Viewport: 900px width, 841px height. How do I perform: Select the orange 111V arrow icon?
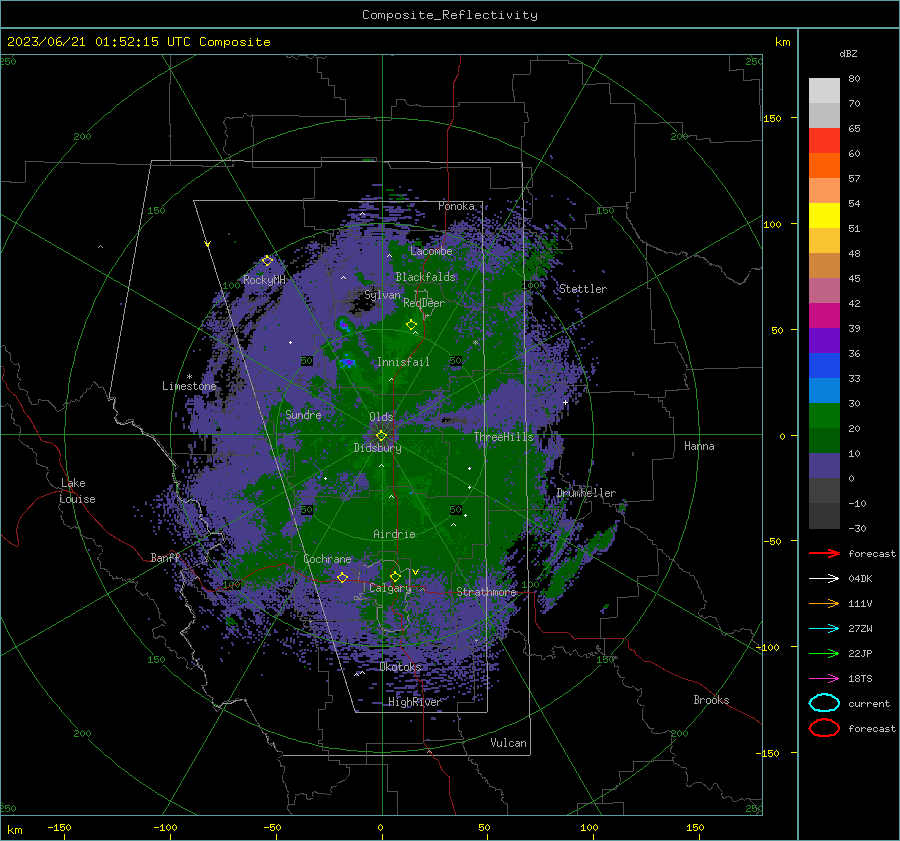pyautogui.click(x=824, y=603)
